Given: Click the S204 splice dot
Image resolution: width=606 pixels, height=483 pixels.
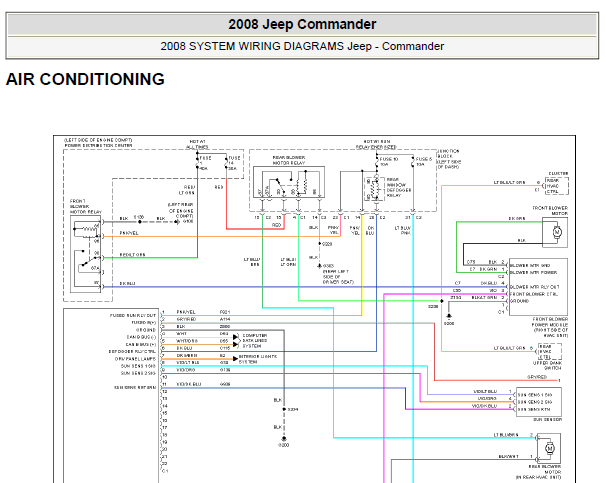Looking at the screenshot, I should click(284, 409).
